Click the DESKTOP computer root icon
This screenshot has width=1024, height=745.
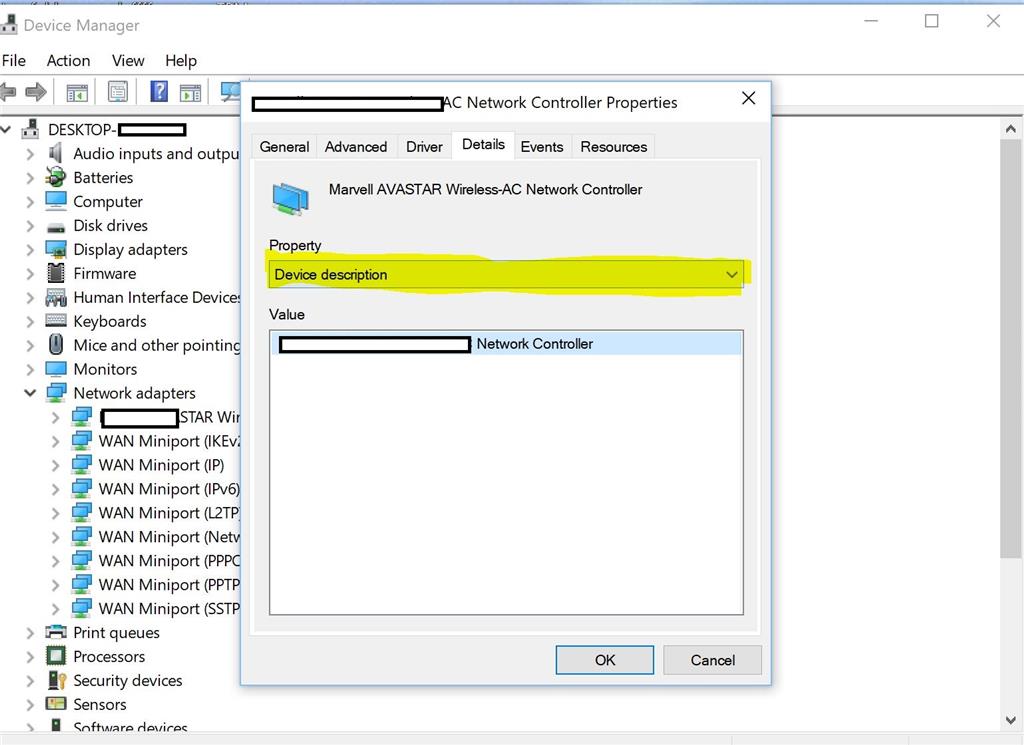click(x=30, y=129)
